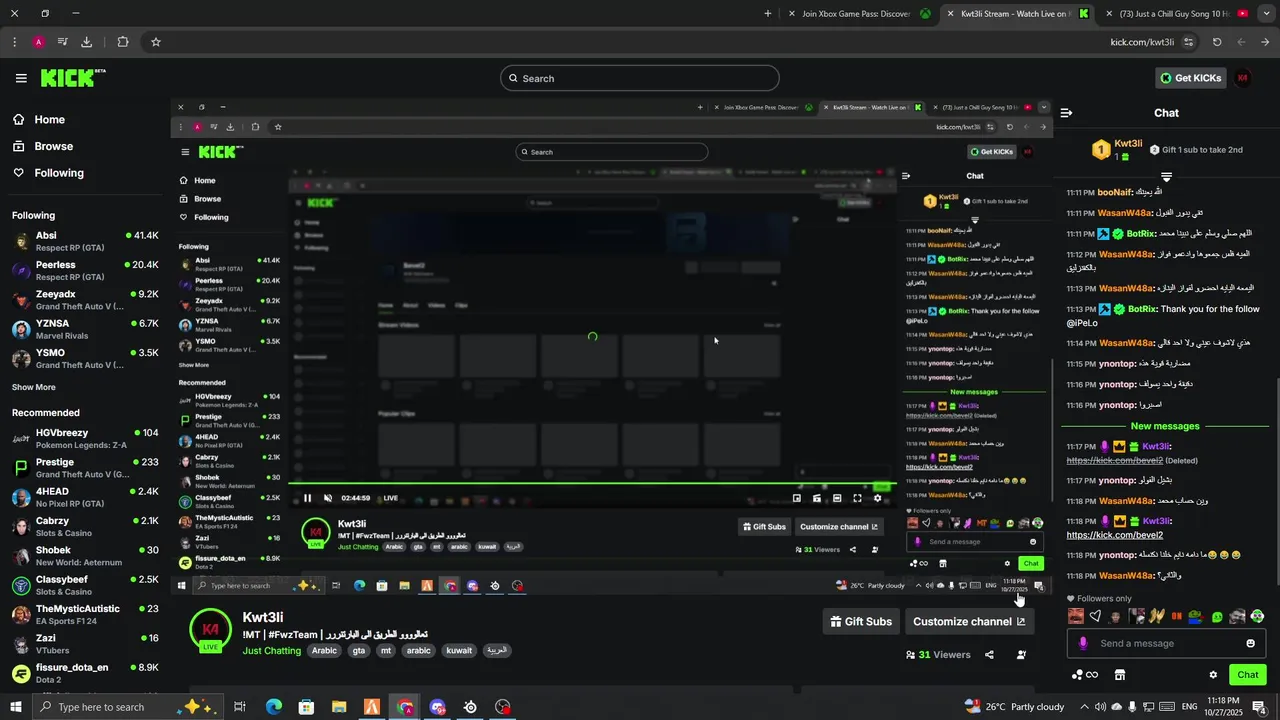Image resolution: width=1280 pixels, height=720 pixels.
Task: Unmute the stream audio
Action: coord(328,498)
